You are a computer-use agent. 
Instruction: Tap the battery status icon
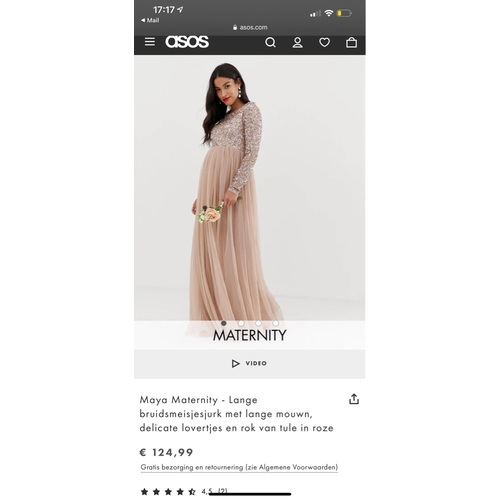344,13
